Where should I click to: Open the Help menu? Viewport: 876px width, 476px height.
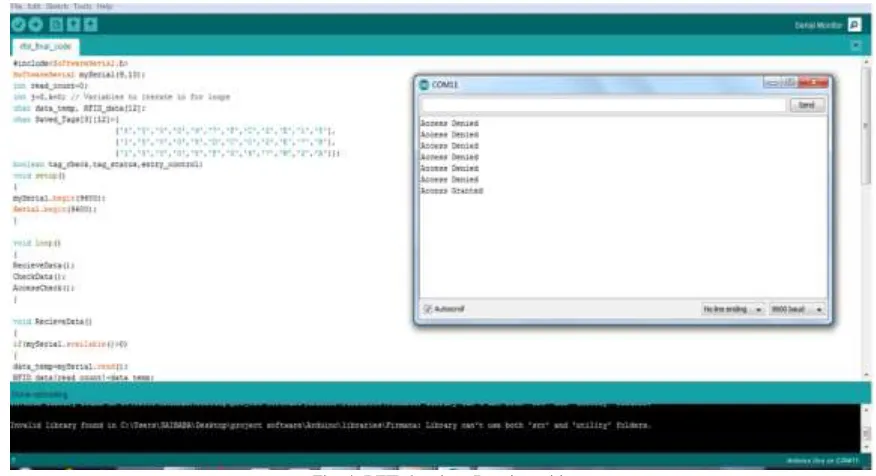[104, 6]
